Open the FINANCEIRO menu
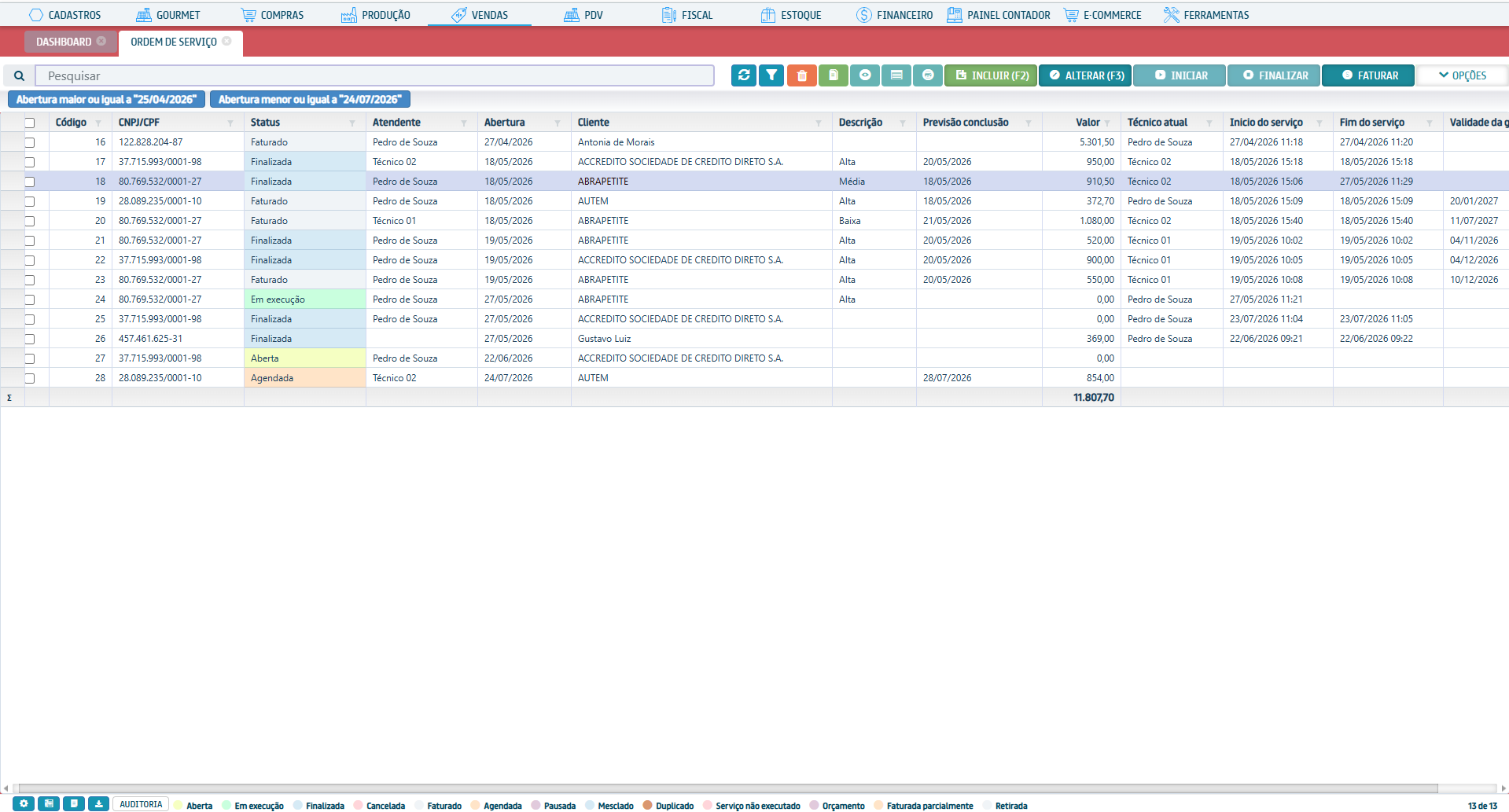Screen dimensions: 1509x812 point(894,15)
